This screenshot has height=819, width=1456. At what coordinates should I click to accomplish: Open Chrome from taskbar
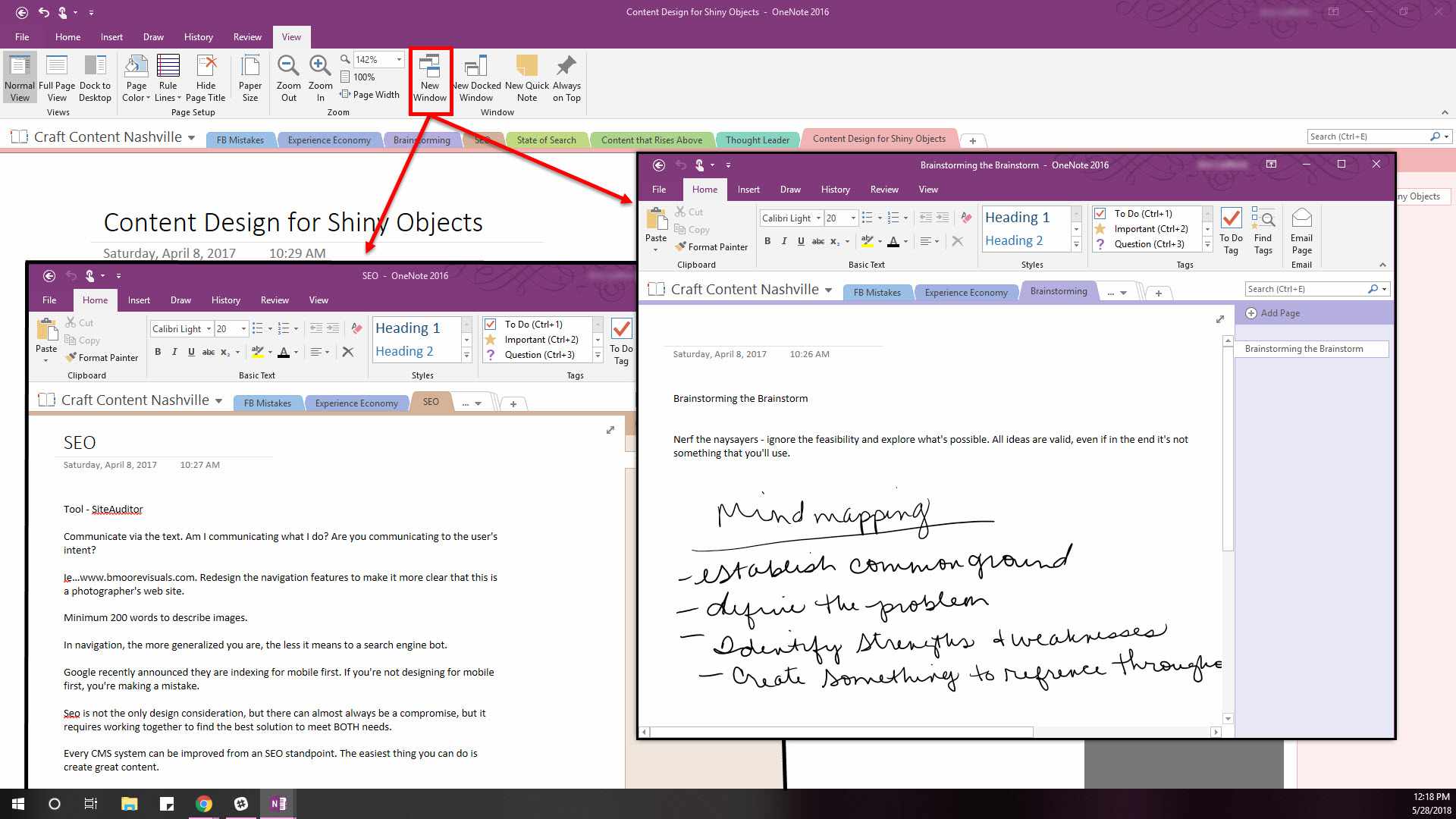[x=204, y=804]
